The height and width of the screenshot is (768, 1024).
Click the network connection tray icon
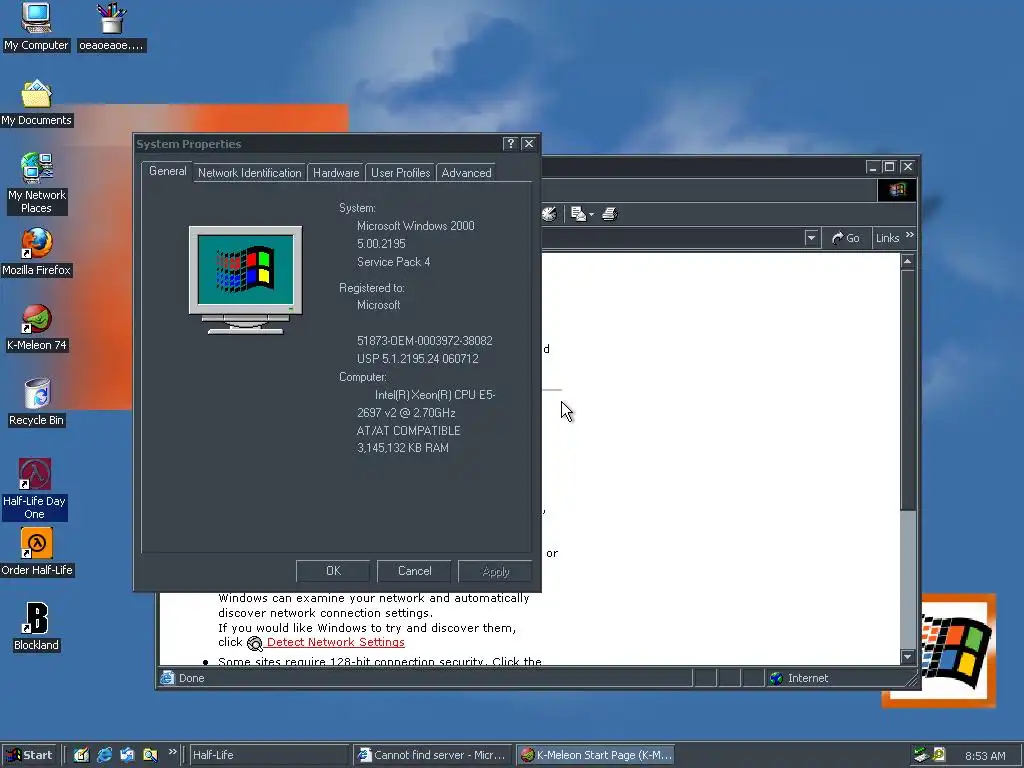(921, 755)
